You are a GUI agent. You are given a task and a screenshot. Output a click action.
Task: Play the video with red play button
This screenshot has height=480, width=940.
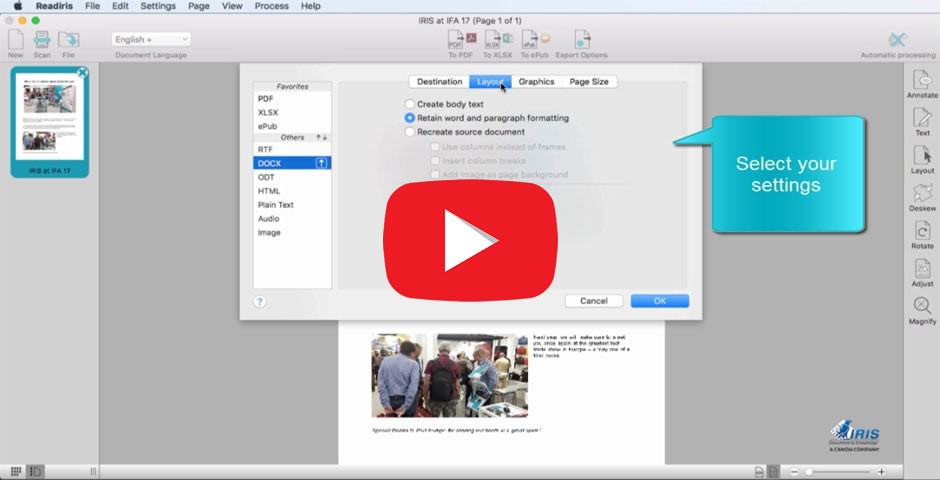click(x=471, y=240)
